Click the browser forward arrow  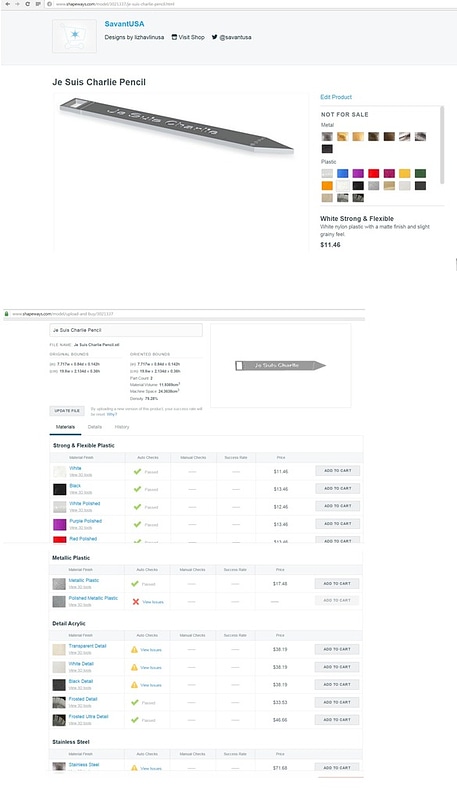17,4
